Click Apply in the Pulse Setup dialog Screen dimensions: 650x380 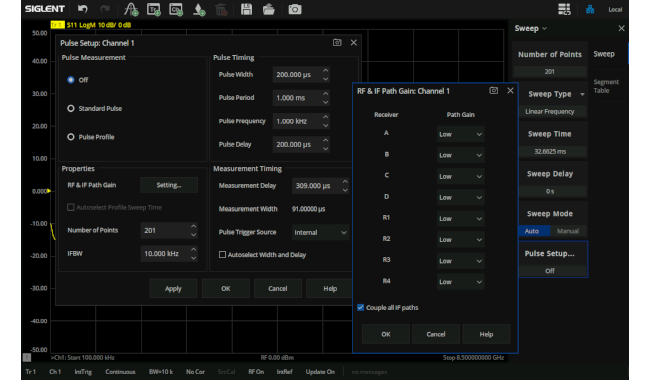click(173, 288)
